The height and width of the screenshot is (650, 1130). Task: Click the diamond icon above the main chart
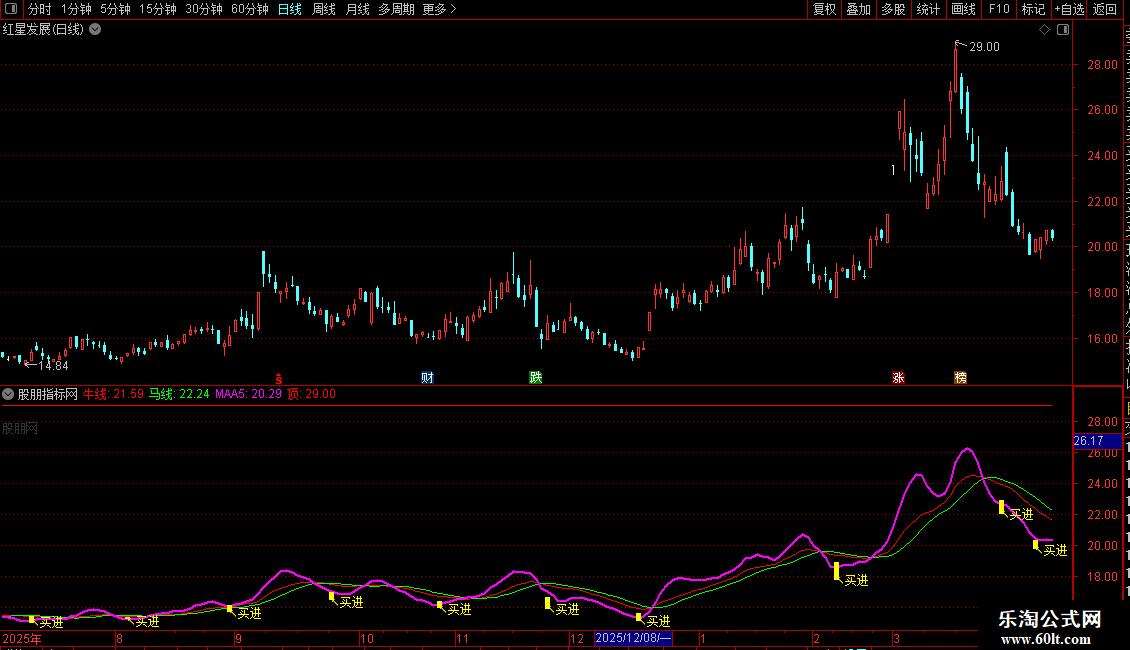pos(1044,30)
